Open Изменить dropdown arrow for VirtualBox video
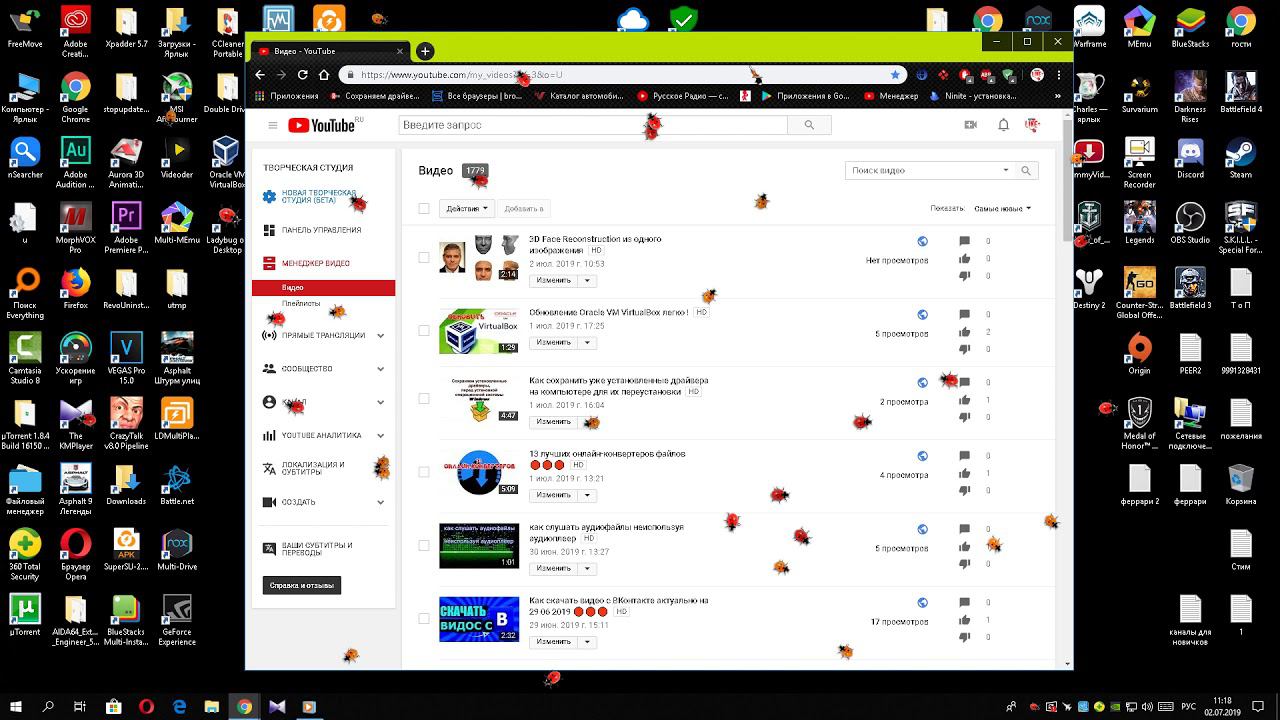Image resolution: width=1280 pixels, height=720 pixels. pos(588,343)
